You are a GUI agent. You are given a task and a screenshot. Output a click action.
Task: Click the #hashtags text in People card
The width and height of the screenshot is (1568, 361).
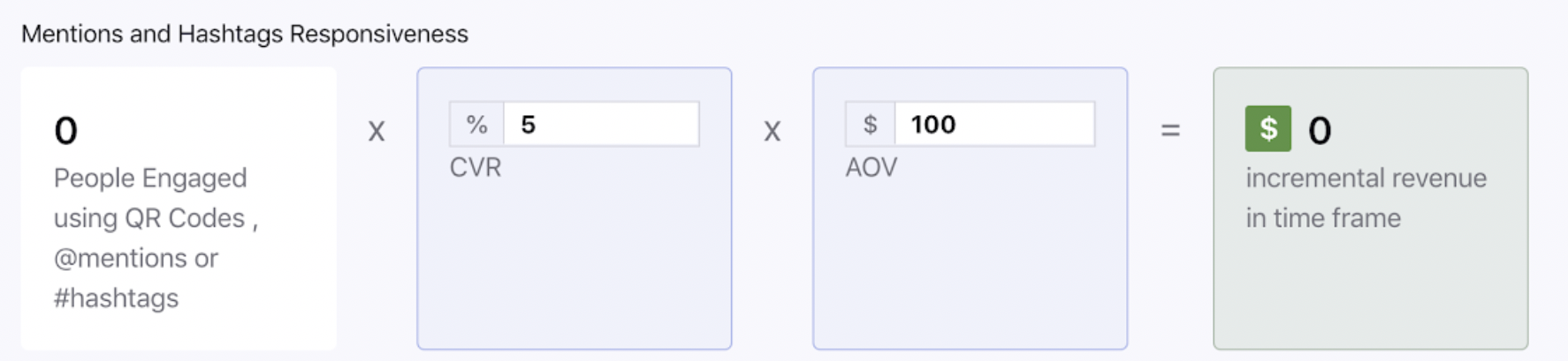[x=116, y=298]
